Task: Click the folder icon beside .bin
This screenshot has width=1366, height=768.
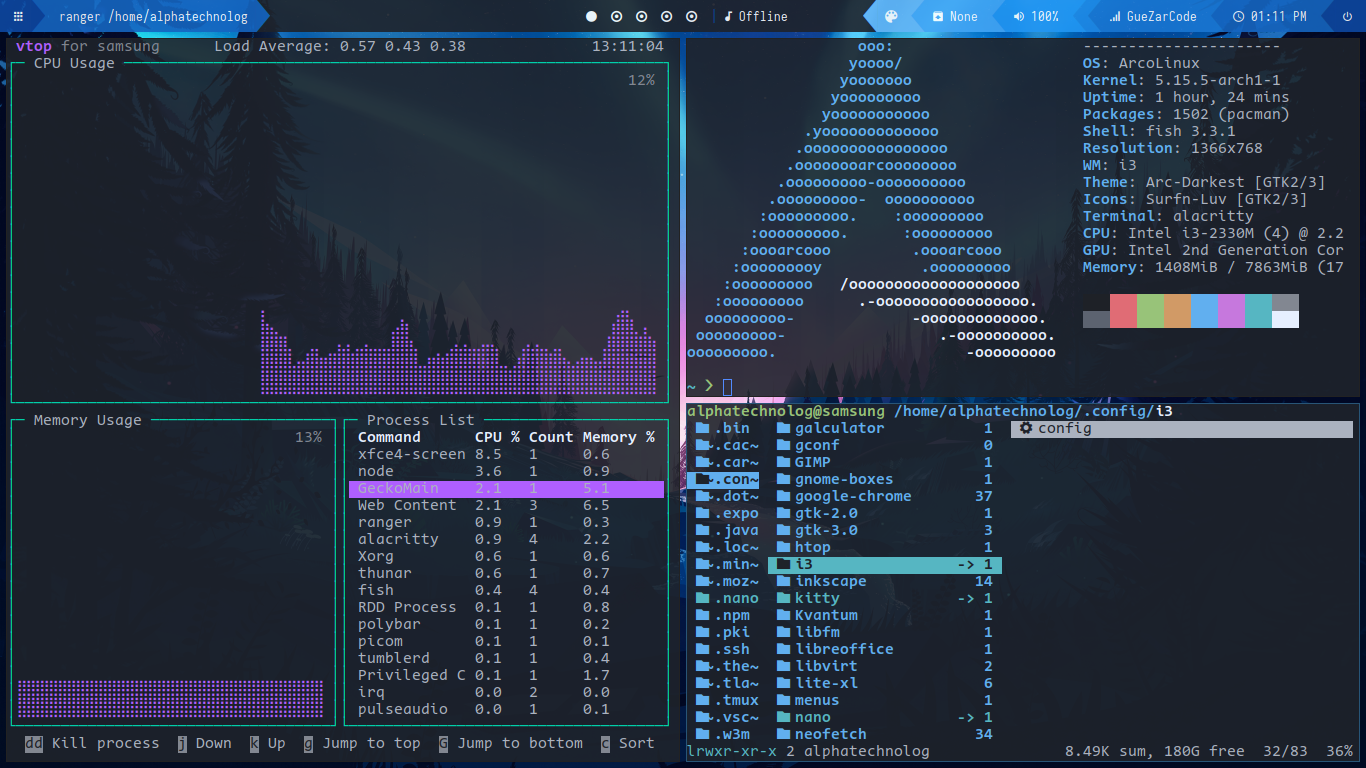Action: tap(703, 428)
